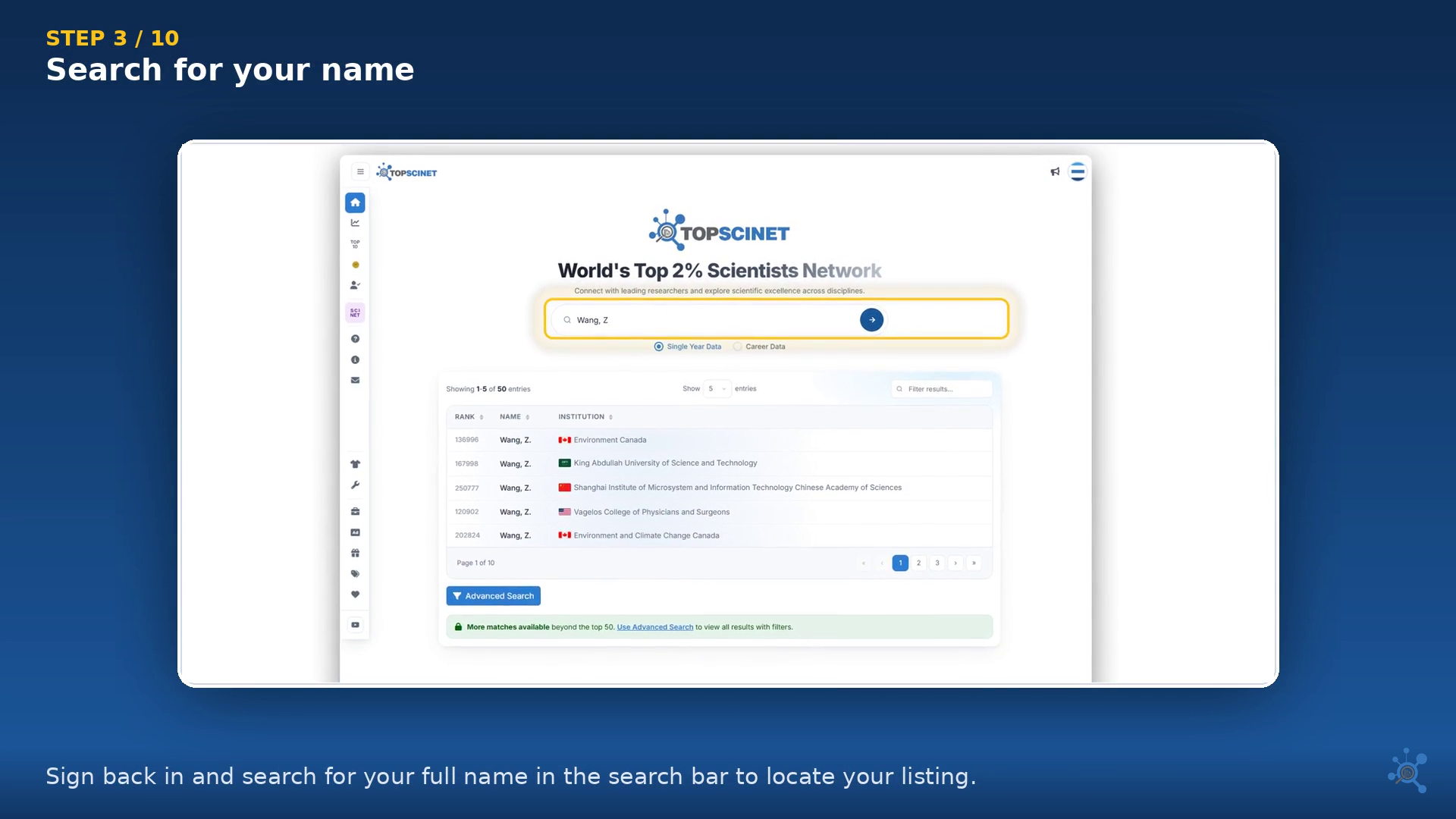Open the briefcase sidebar icon
This screenshot has height=819, width=1456.
coord(355,512)
